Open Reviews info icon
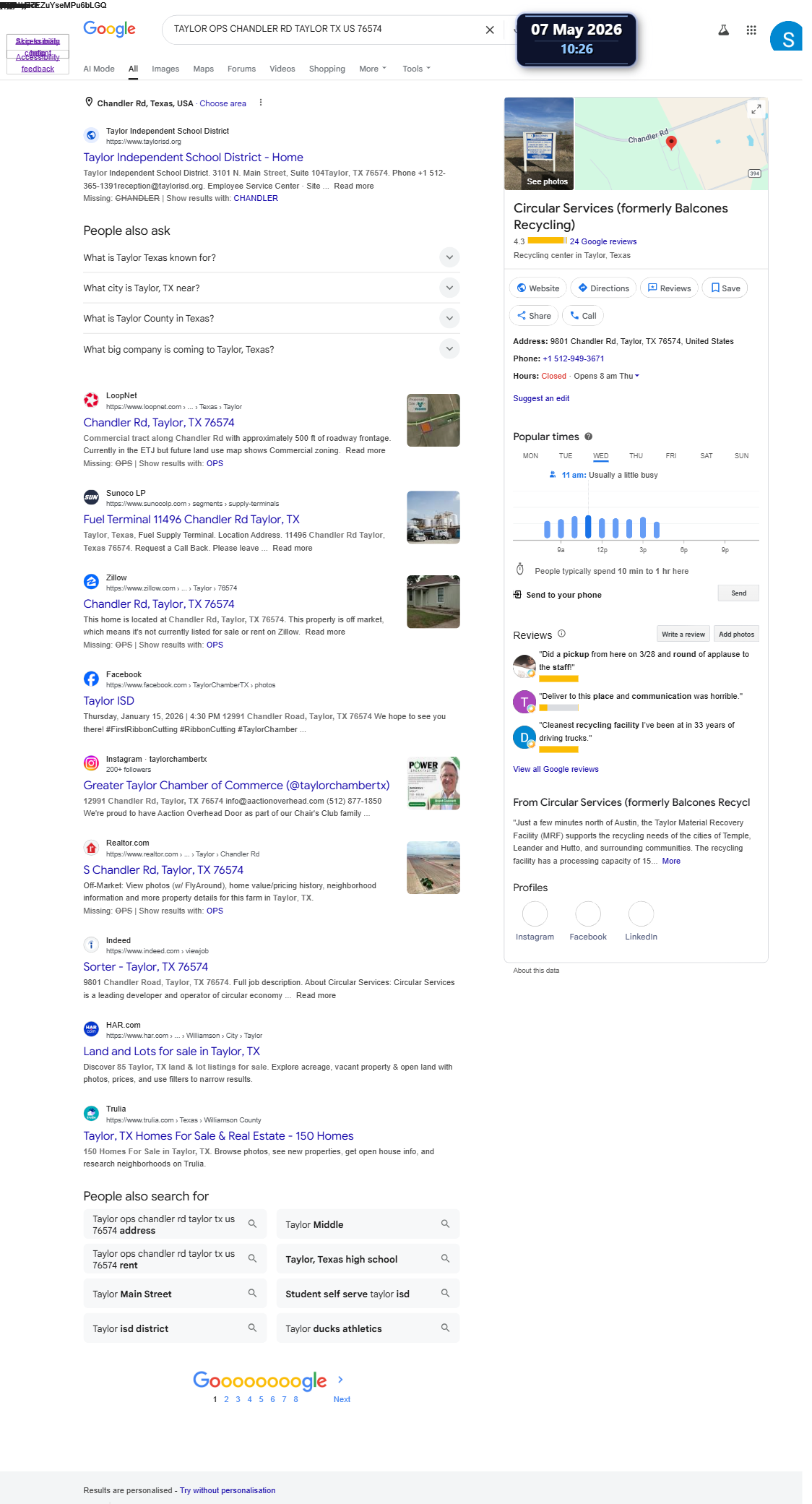812x1504 pixels. coord(561,634)
